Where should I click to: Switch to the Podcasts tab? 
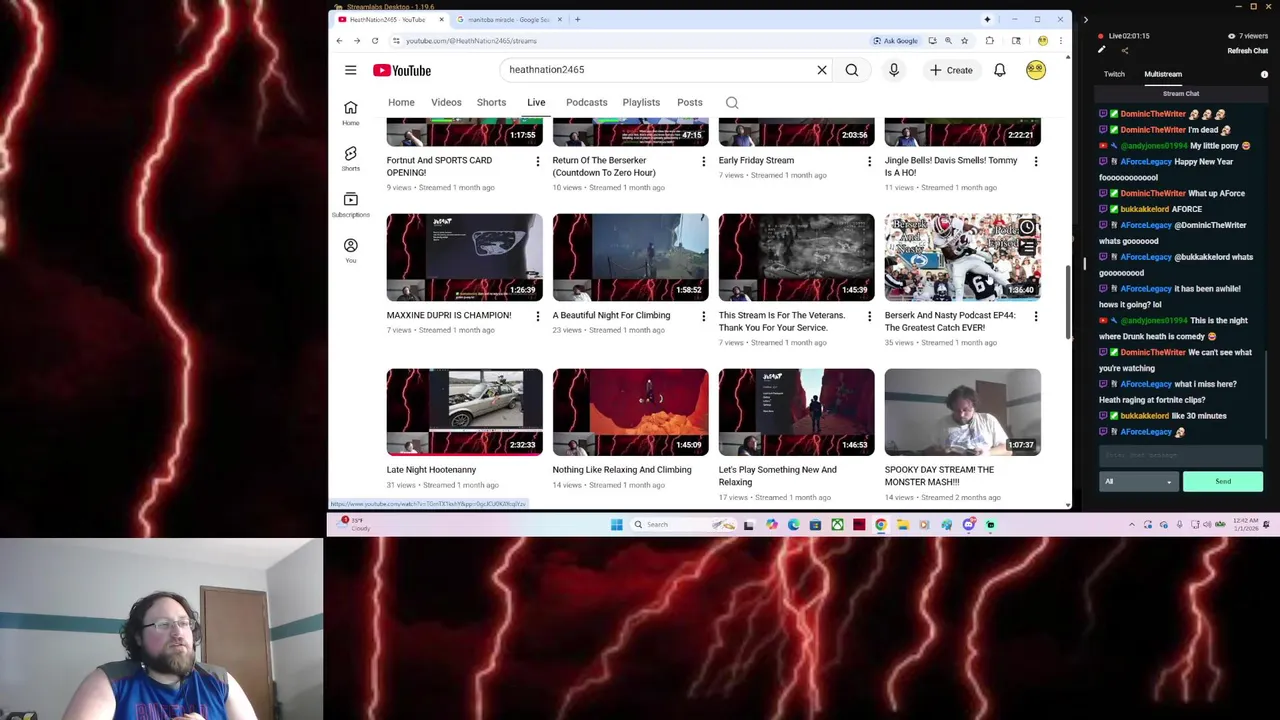coord(586,102)
